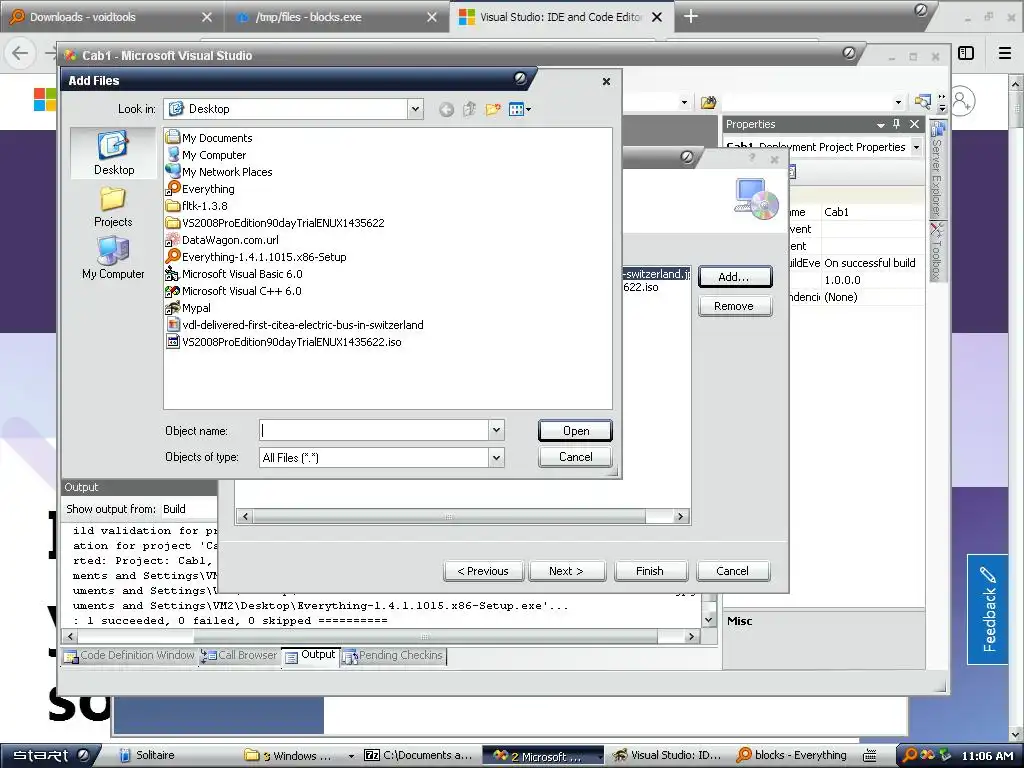The image size is (1024, 768).
Task: Select the Everything shortcut in file list
Action: (x=200, y=189)
